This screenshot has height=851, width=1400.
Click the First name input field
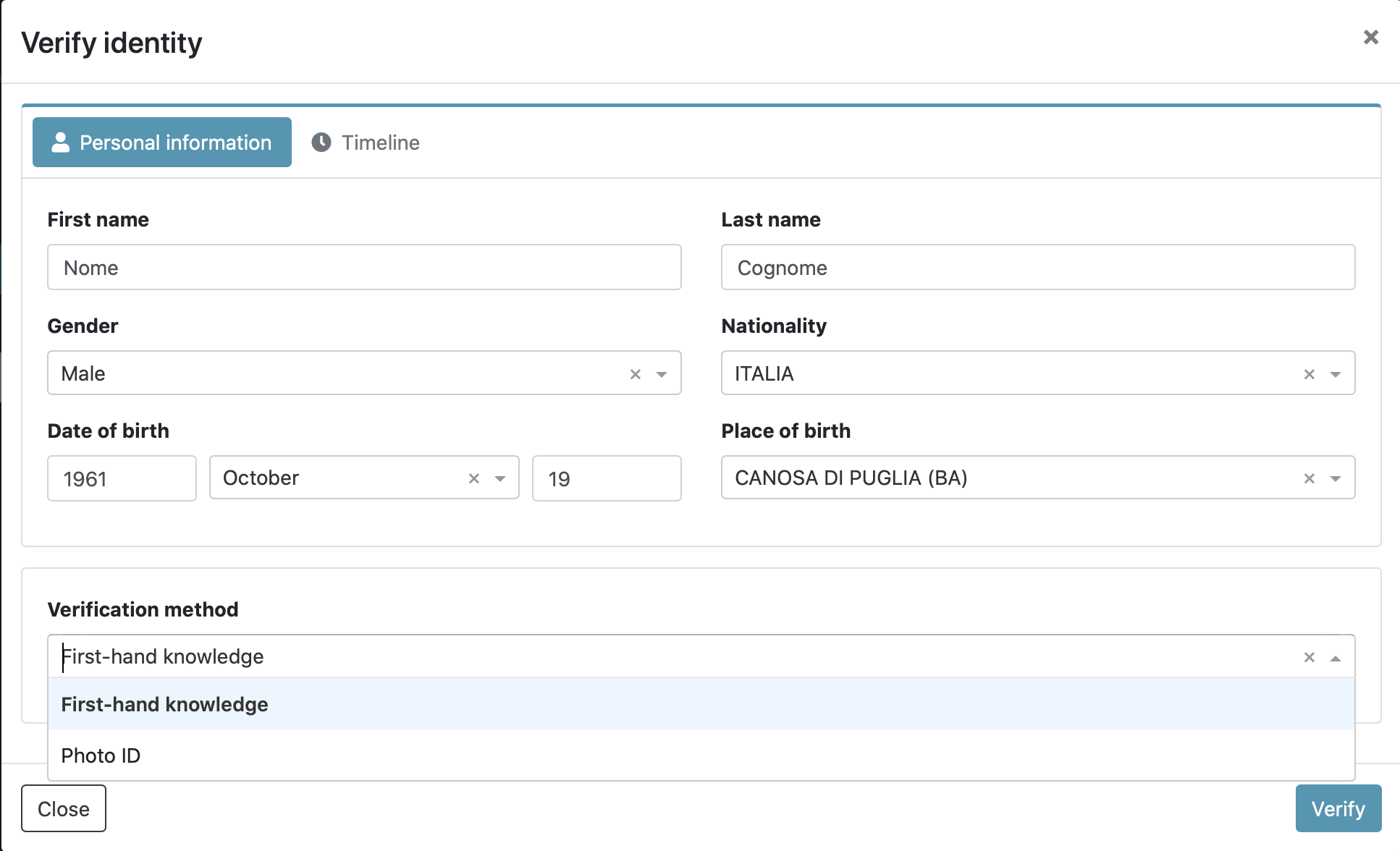[366, 268]
